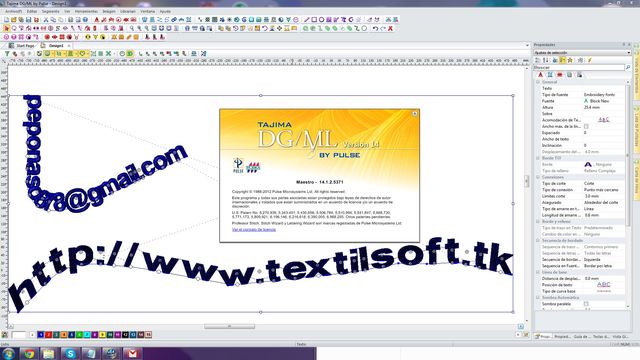Close the Design1 tab
This screenshot has height=360, width=640.
pyautogui.click(x=69, y=46)
